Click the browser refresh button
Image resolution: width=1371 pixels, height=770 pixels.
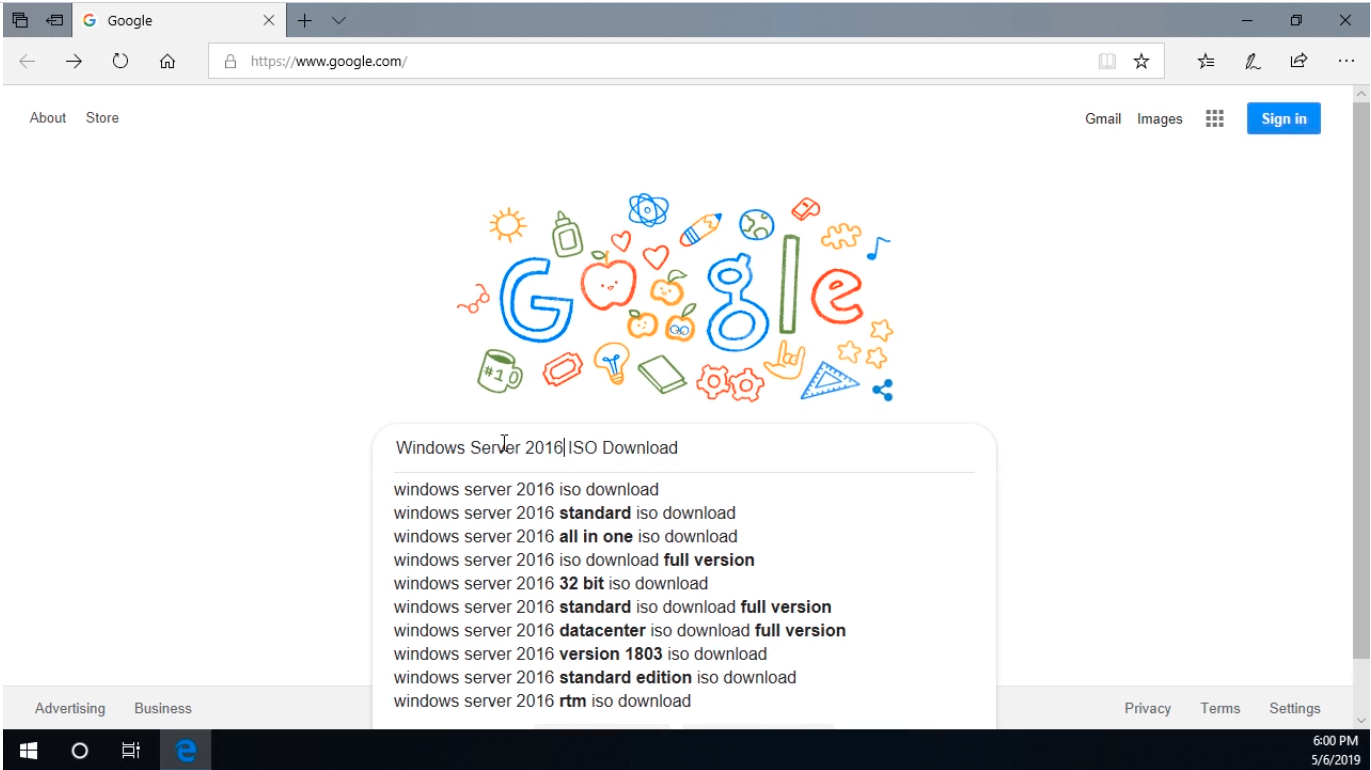tap(120, 61)
